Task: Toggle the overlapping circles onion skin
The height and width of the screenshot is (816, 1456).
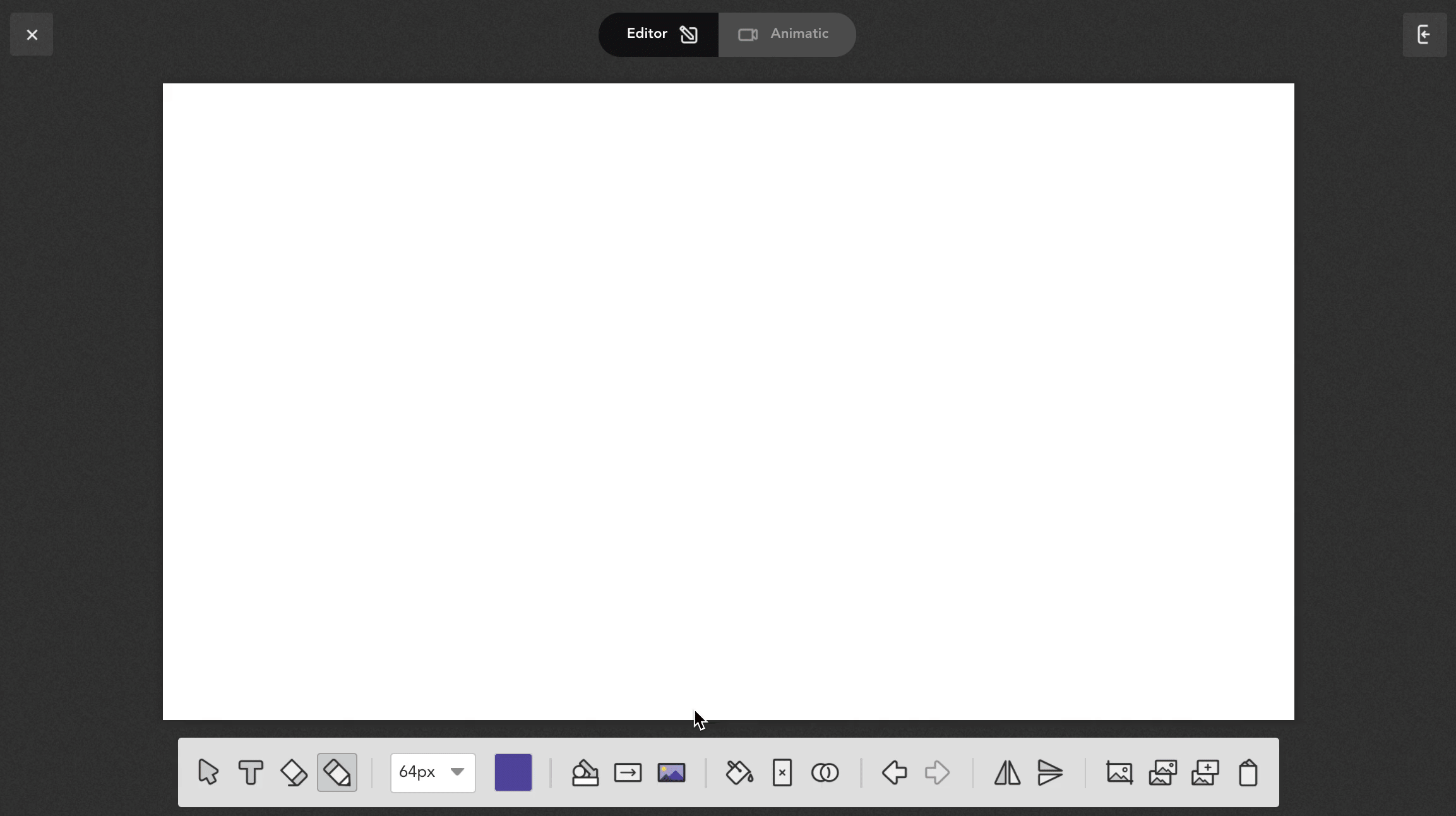Action: point(825,772)
